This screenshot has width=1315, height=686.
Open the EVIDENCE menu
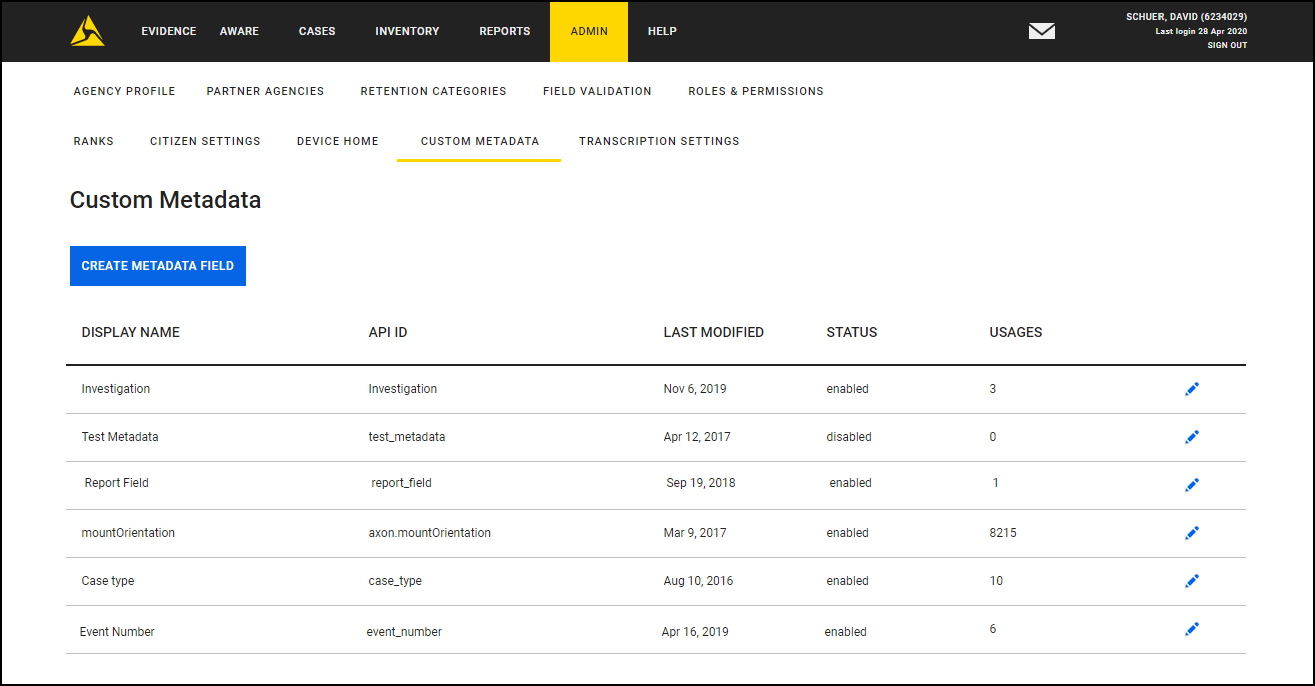168,31
